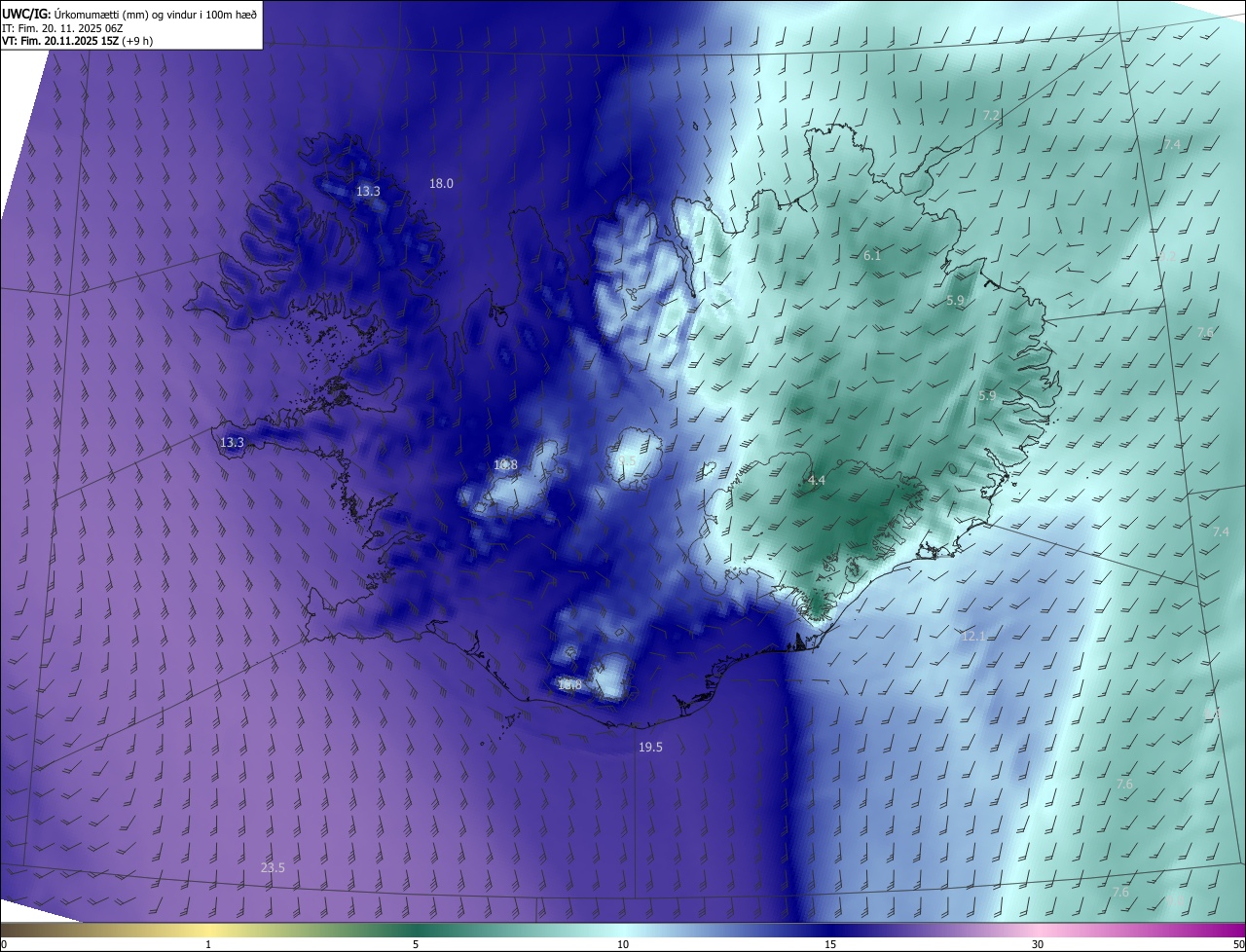The width and height of the screenshot is (1246, 952).
Task: Click the color scale tick labeled 1
Action: [x=208, y=944]
